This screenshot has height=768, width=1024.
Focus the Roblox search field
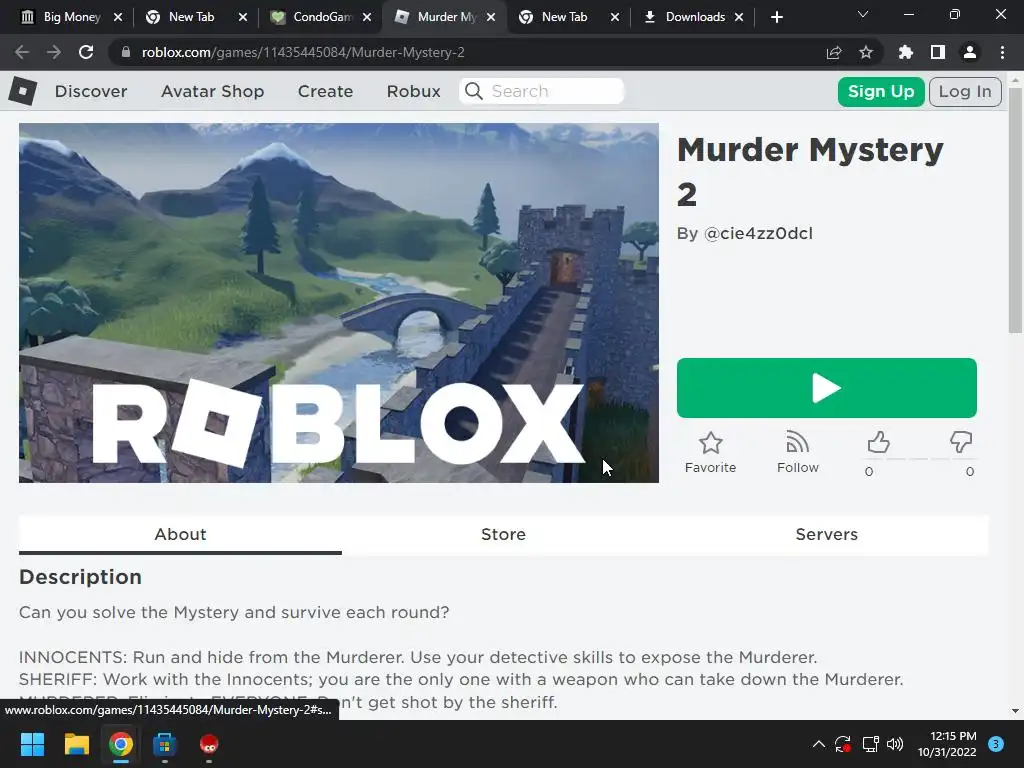tap(542, 91)
